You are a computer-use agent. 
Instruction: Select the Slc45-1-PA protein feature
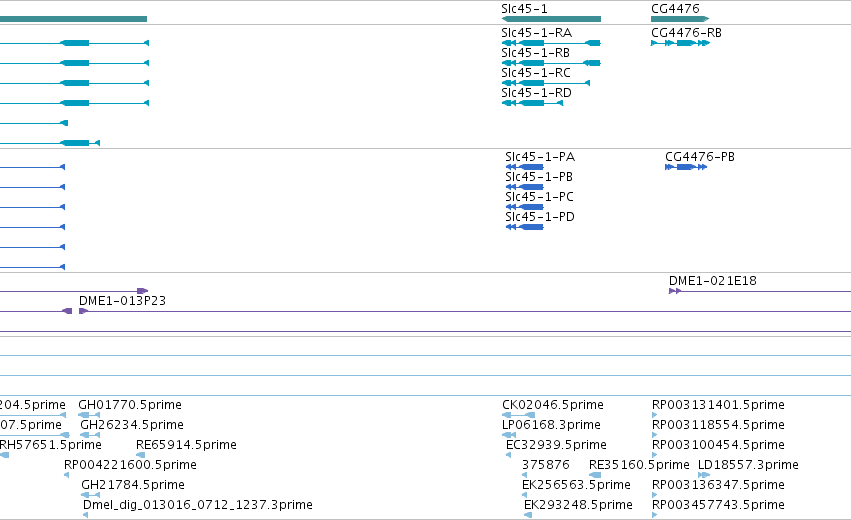tap(524, 167)
